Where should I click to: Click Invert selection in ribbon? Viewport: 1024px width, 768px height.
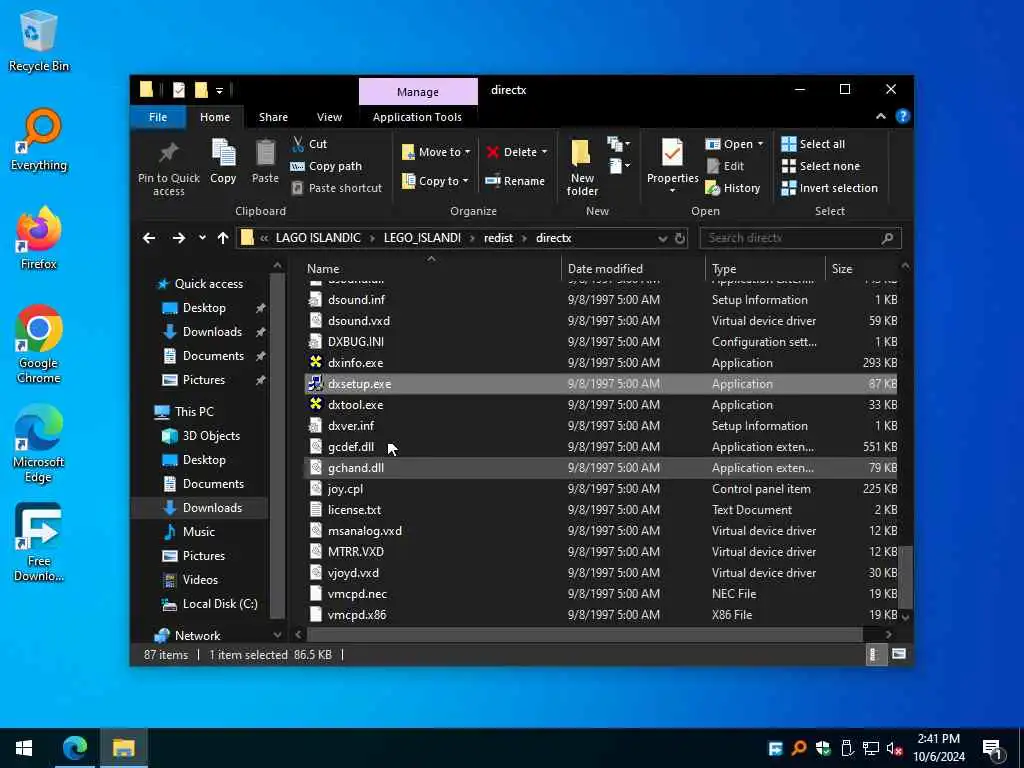coord(829,188)
